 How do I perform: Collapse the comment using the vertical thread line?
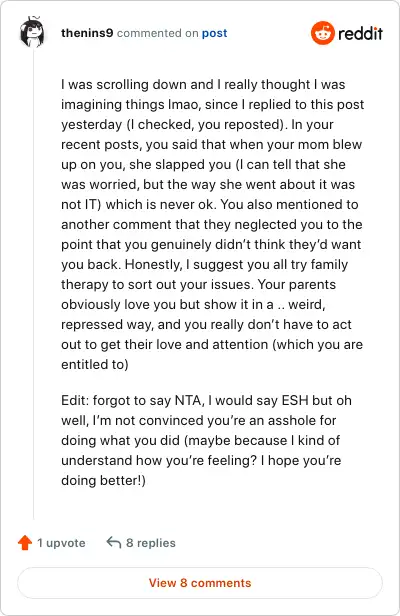[x=33, y=283]
